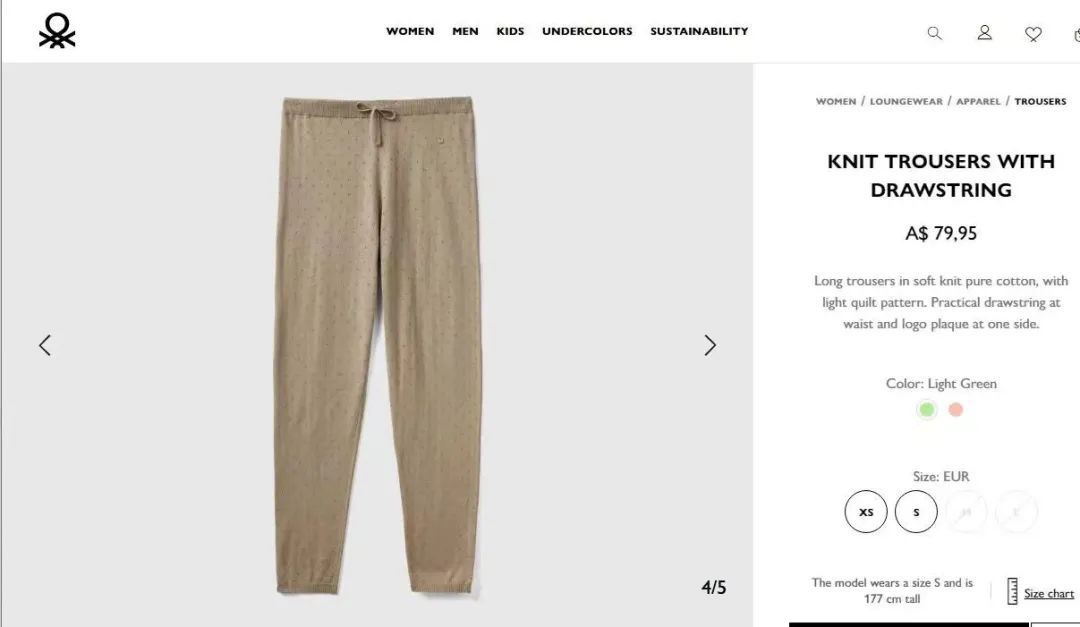
Task: Select the unavailable size L circle
Action: [x=1016, y=511]
